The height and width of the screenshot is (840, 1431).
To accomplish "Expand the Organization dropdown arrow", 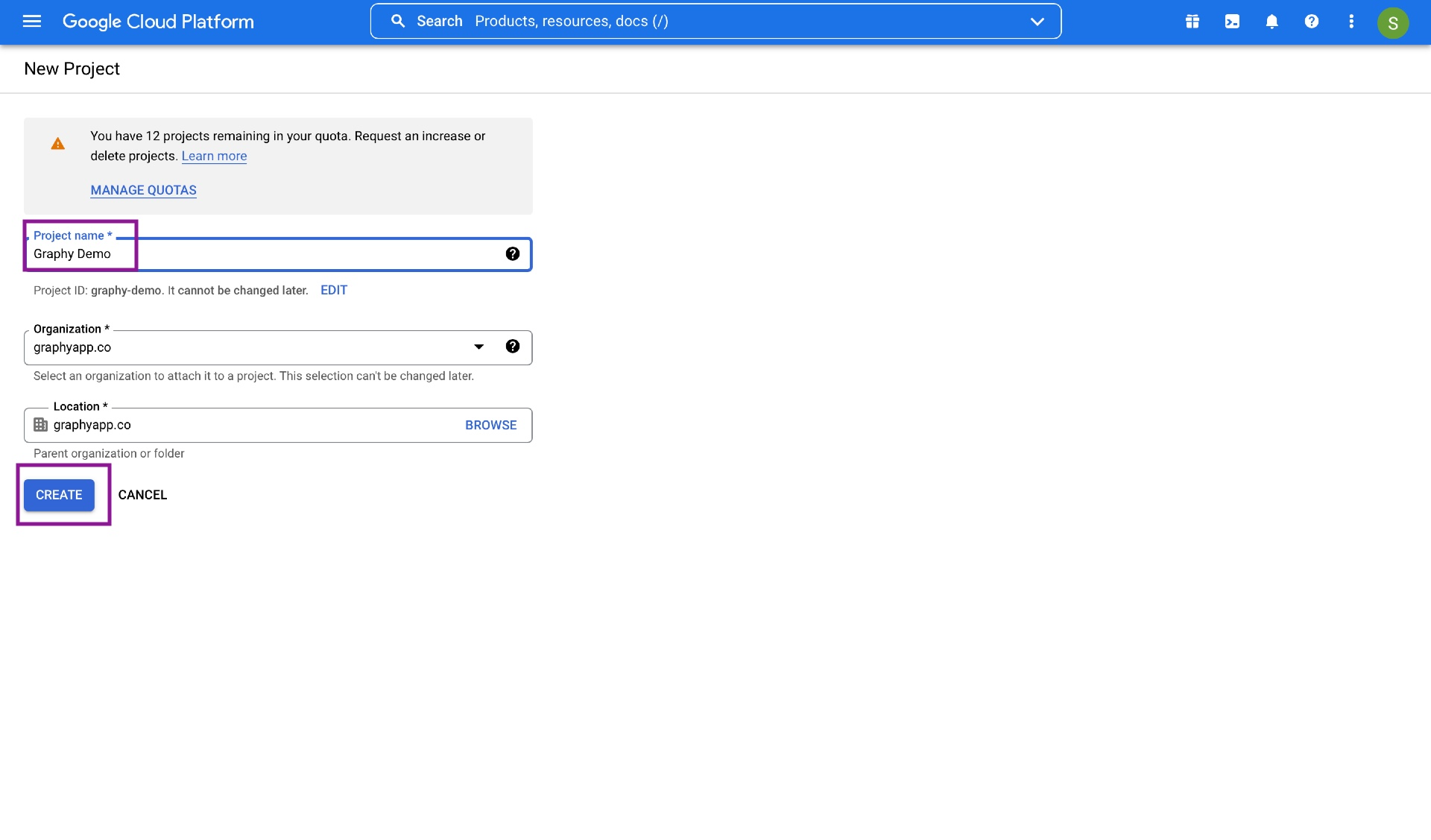I will click(x=478, y=347).
